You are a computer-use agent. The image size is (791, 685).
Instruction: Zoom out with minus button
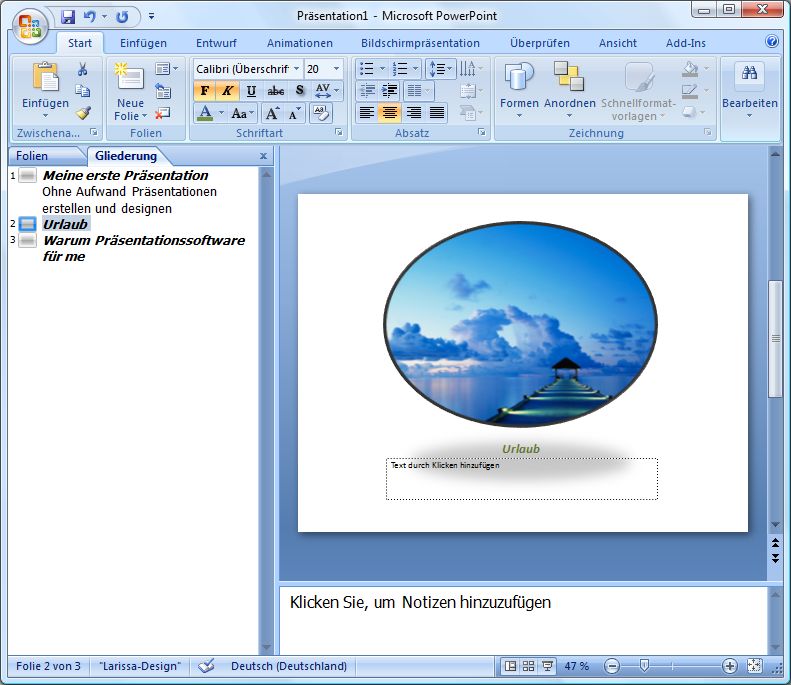[612, 666]
